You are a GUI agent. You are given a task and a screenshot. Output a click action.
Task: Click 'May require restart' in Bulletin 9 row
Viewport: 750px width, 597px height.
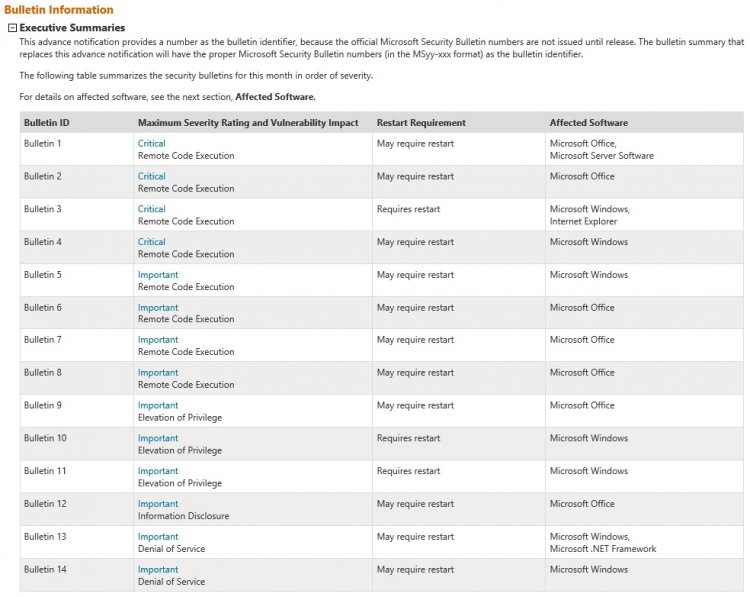coord(415,406)
